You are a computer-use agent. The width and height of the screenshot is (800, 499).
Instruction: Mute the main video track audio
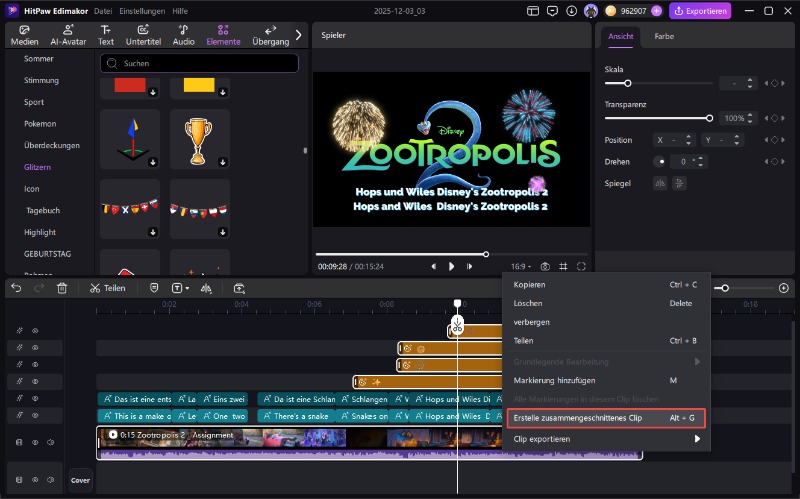coord(51,442)
